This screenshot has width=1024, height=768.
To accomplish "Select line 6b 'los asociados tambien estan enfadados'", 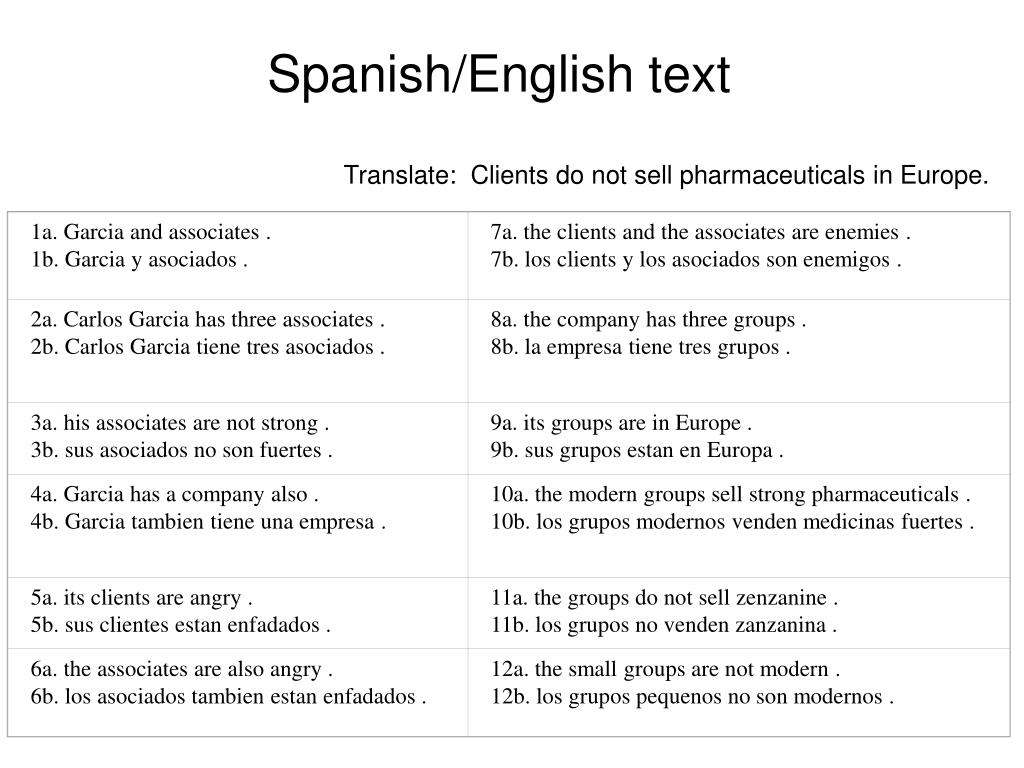I will [x=229, y=697].
